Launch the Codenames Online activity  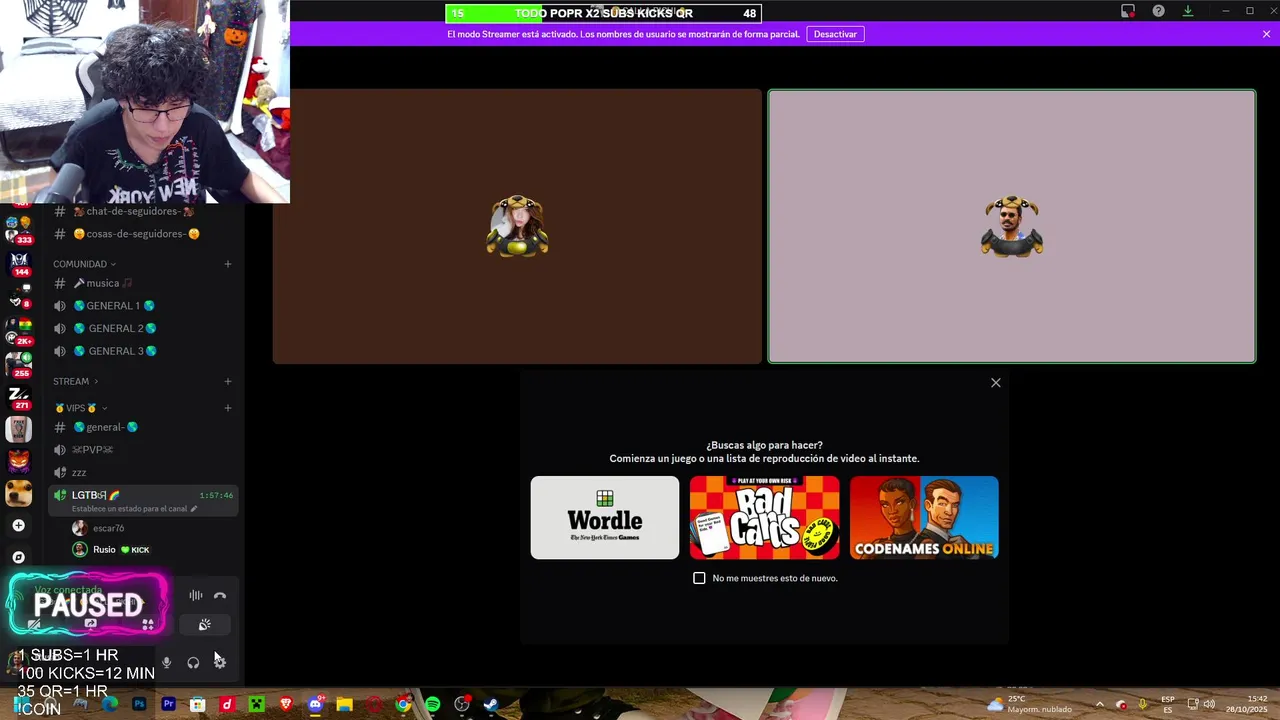click(x=924, y=517)
